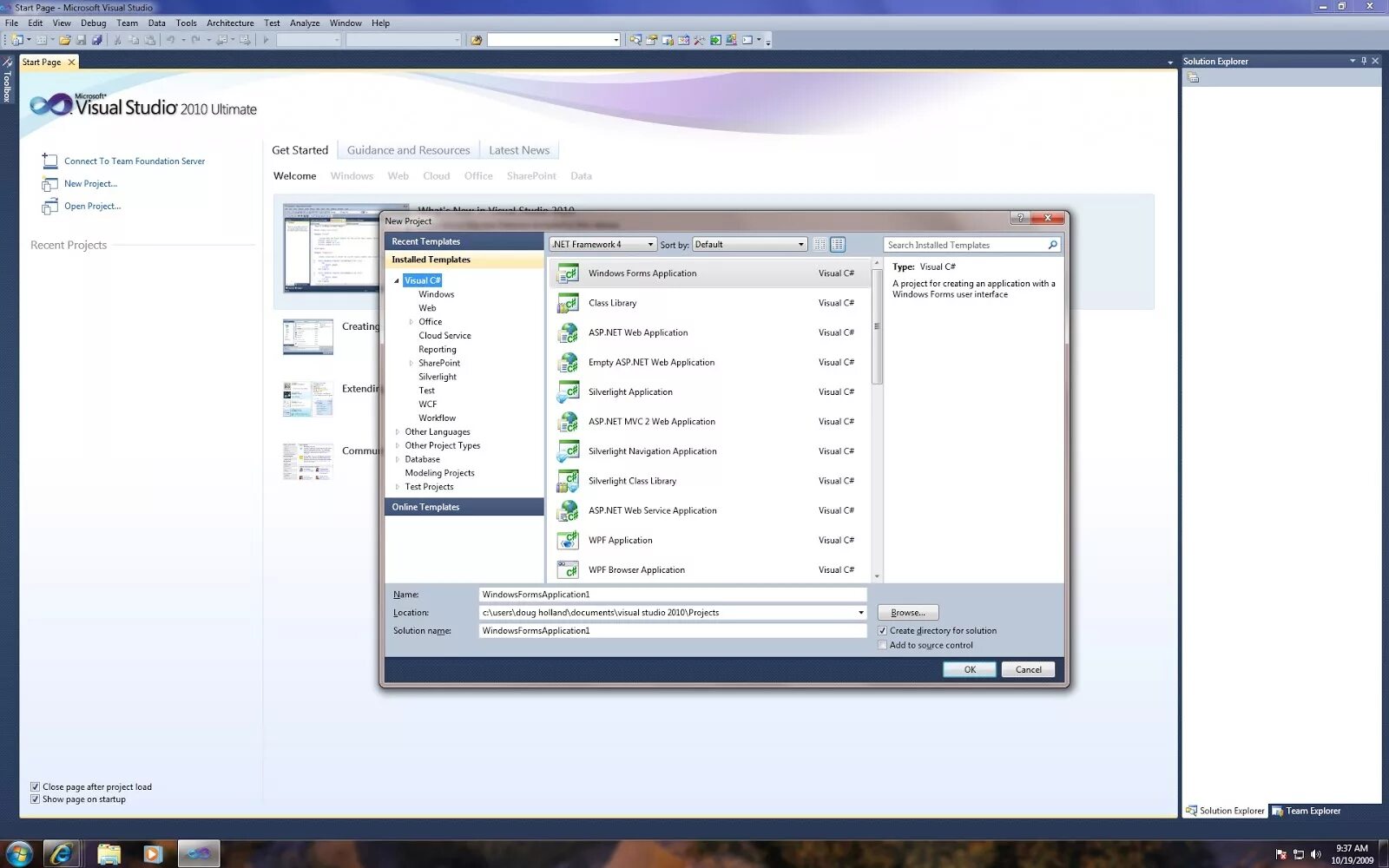This screenshot has width=1389, height=868.
Task: Click the Solution name input field
Action: (673, 631)
